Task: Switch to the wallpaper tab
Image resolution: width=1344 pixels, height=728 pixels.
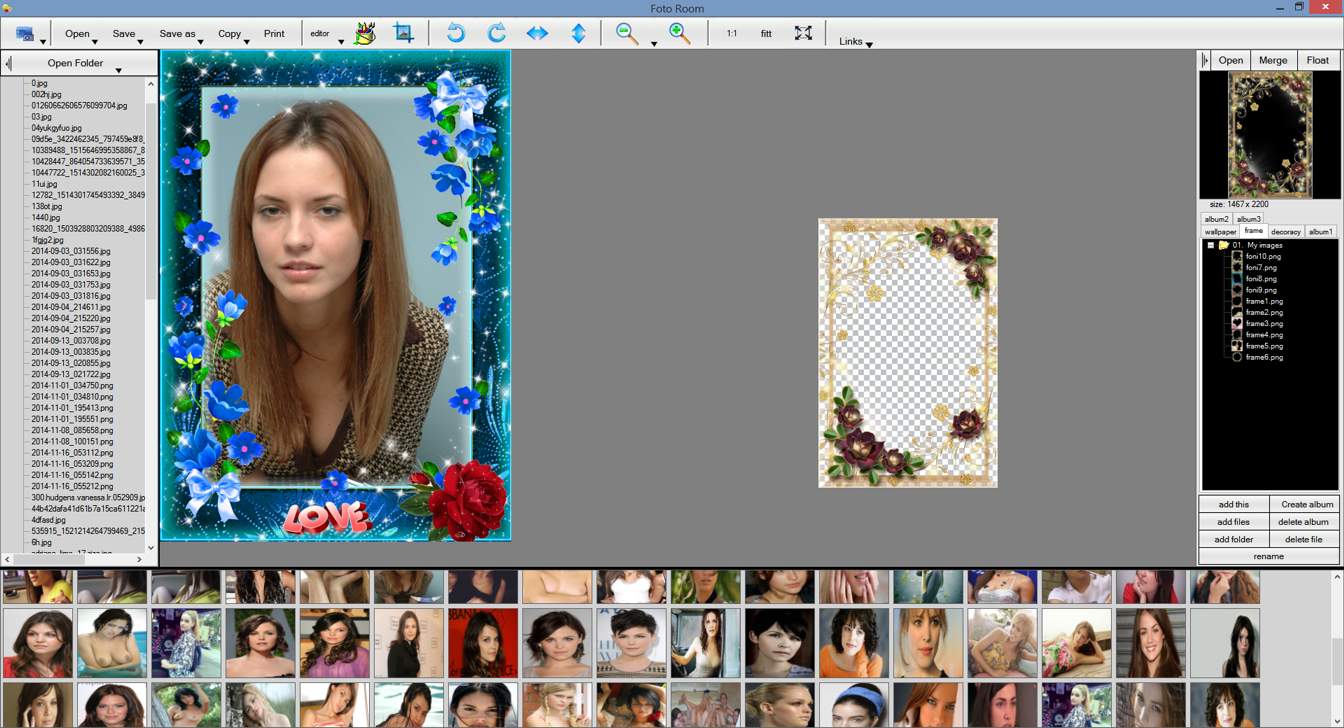Action: (1220, 232)
